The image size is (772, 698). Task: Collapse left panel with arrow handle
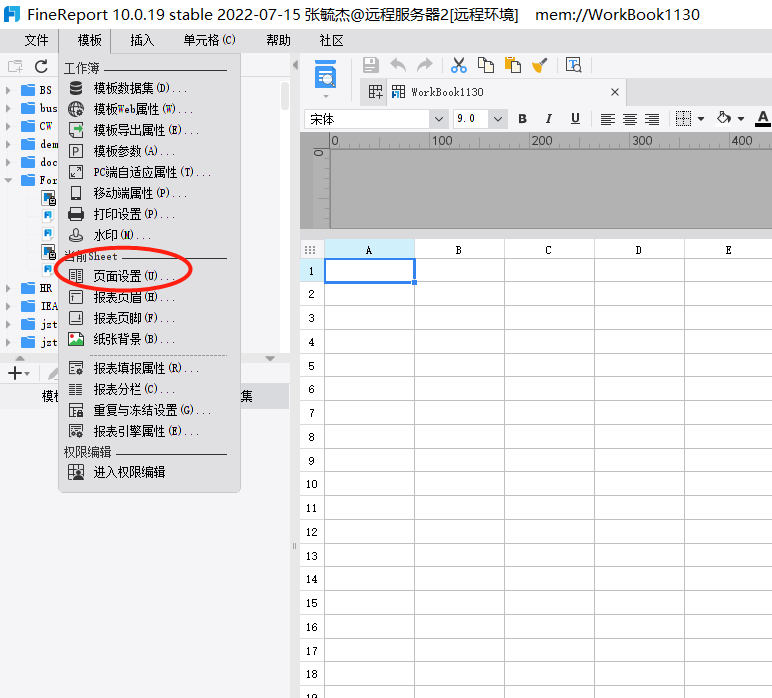[295, 65]
